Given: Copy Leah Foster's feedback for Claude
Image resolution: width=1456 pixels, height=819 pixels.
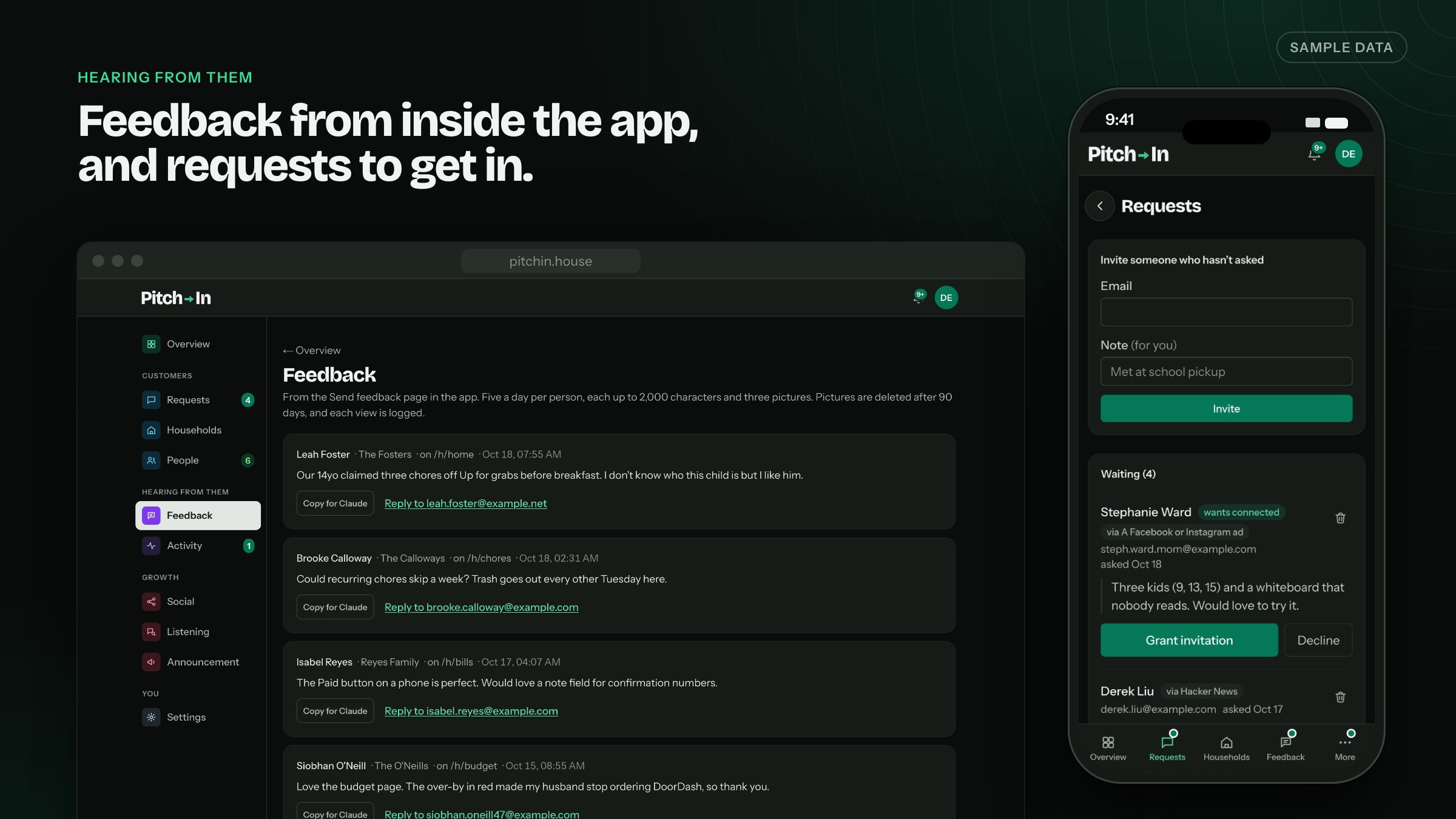Looking at the screenshot, I should point(335,504).
